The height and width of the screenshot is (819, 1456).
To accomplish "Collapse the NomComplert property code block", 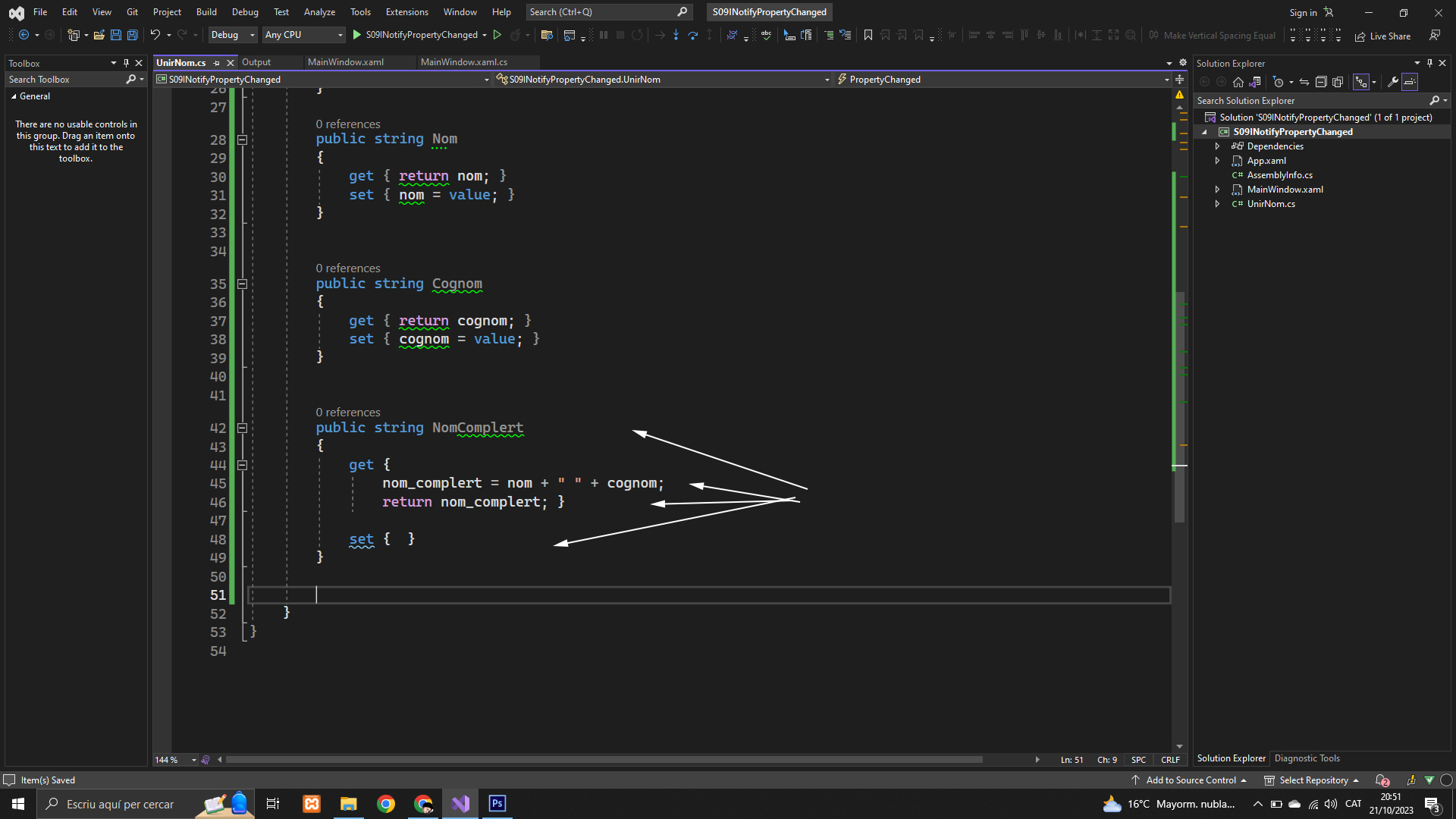I will click(x=242, y=428).
